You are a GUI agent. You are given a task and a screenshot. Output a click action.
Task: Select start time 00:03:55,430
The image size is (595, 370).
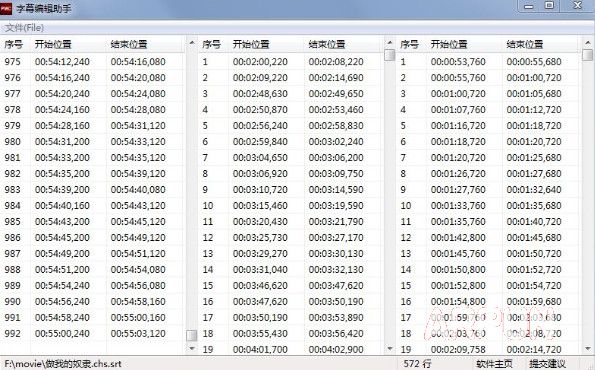tap(260, 333)
